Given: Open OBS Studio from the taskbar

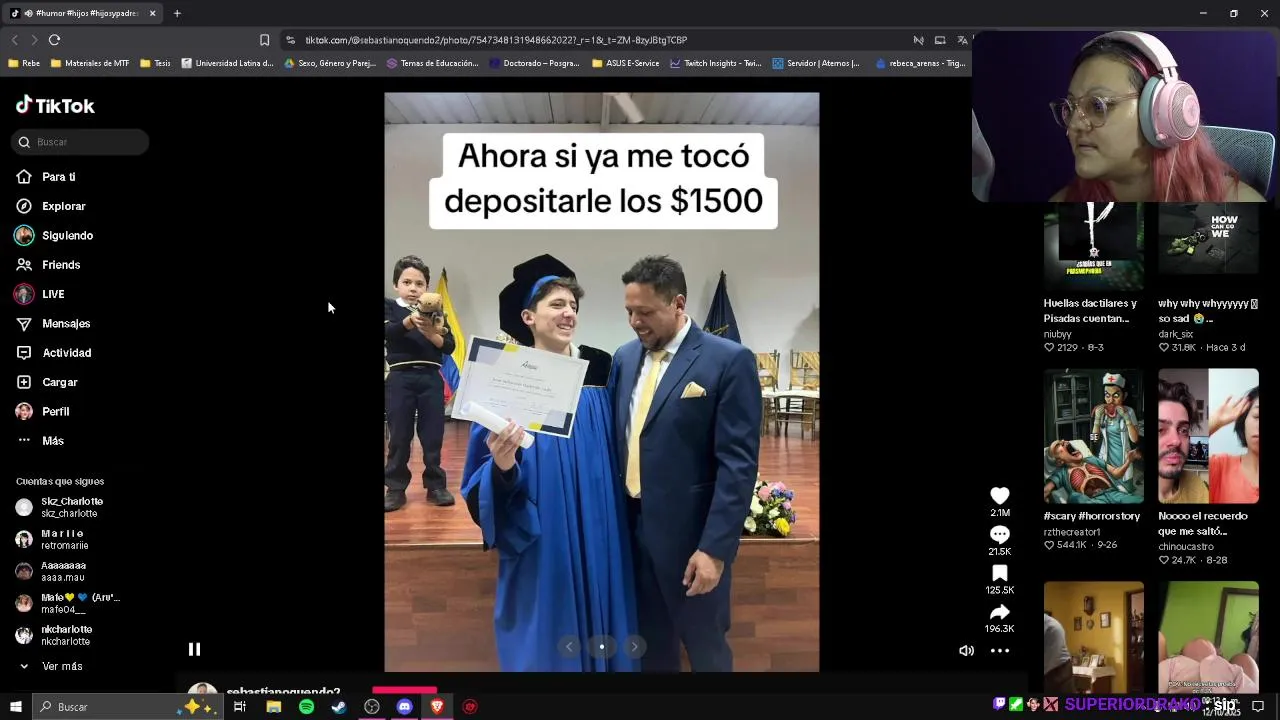Looking at the screenshot, I should [x=372, y=707].
